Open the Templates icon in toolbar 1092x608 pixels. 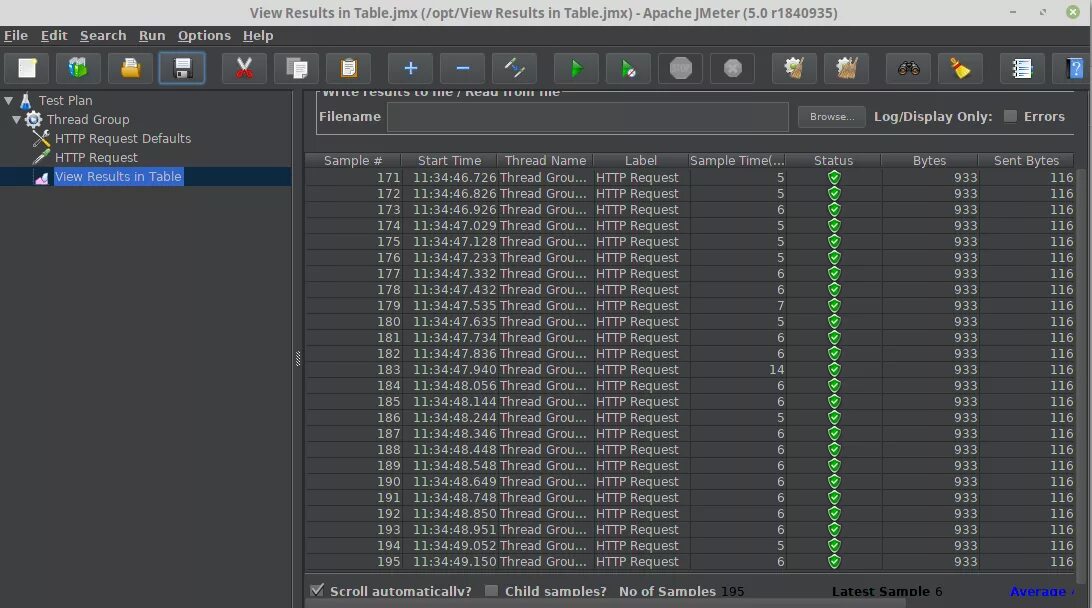tap(78, 68)
